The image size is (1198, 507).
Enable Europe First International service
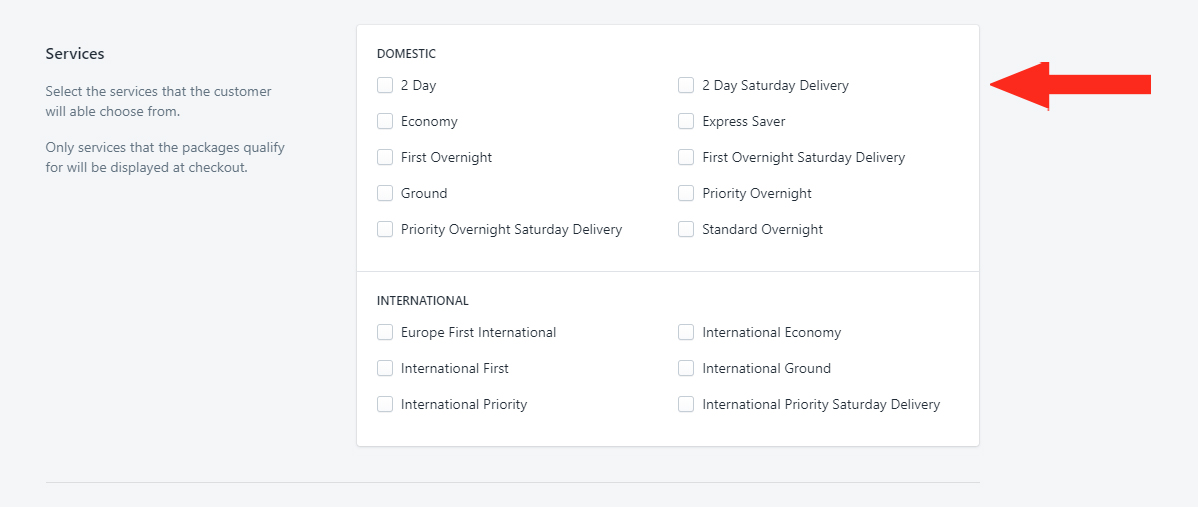(x=384, y=332)
